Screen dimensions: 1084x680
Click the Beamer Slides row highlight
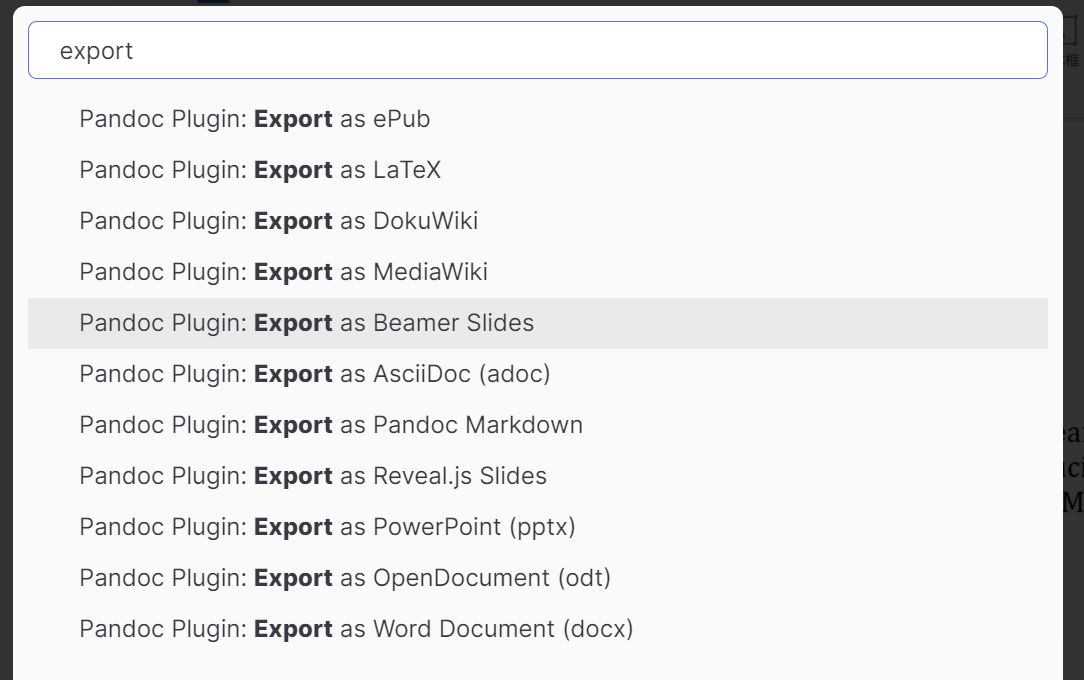click(x=700, y=323)
